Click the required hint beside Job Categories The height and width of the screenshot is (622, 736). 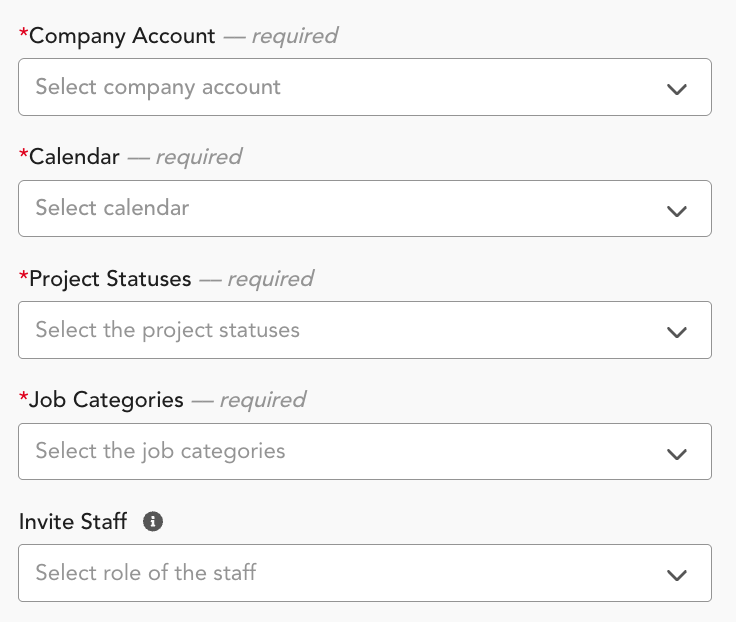pos(262,400)
